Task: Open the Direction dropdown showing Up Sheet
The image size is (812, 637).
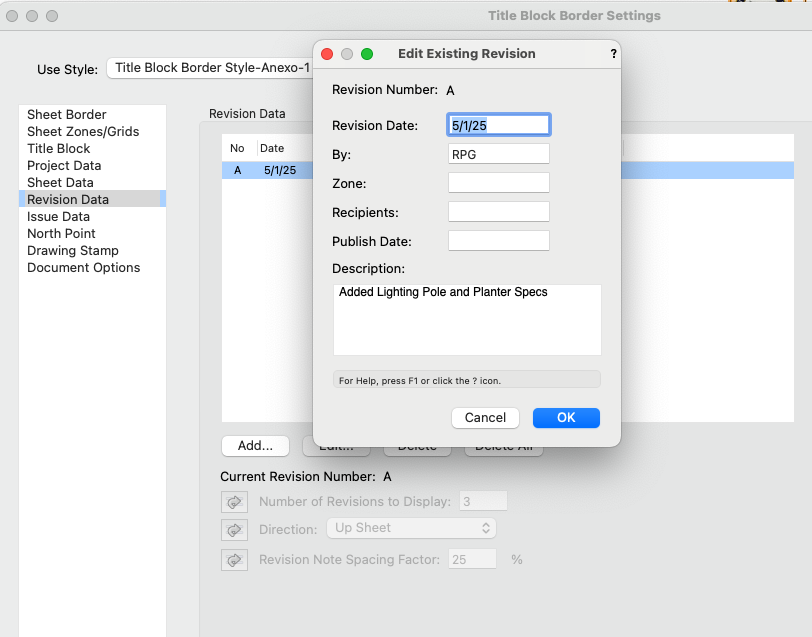Action: (x=411, y=529)
